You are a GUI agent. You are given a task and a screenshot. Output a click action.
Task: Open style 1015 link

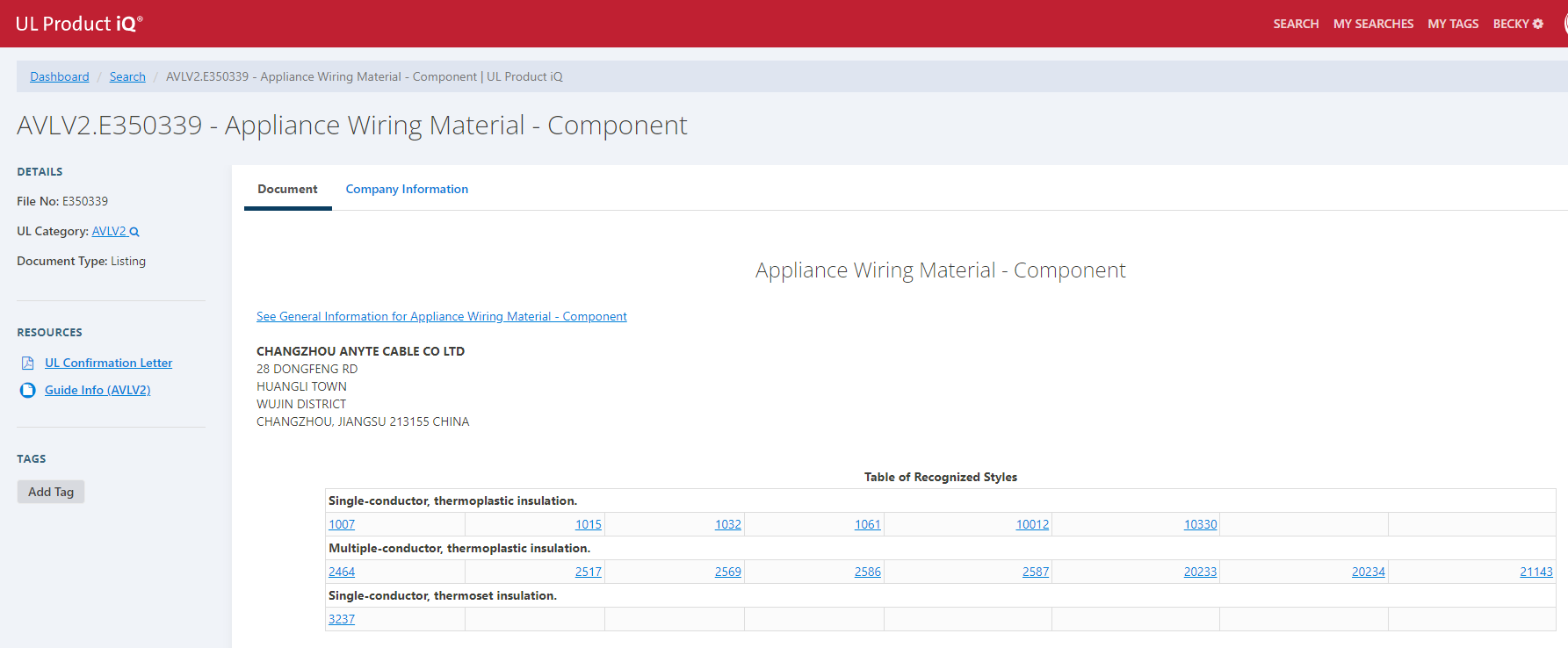click(589, 524)
